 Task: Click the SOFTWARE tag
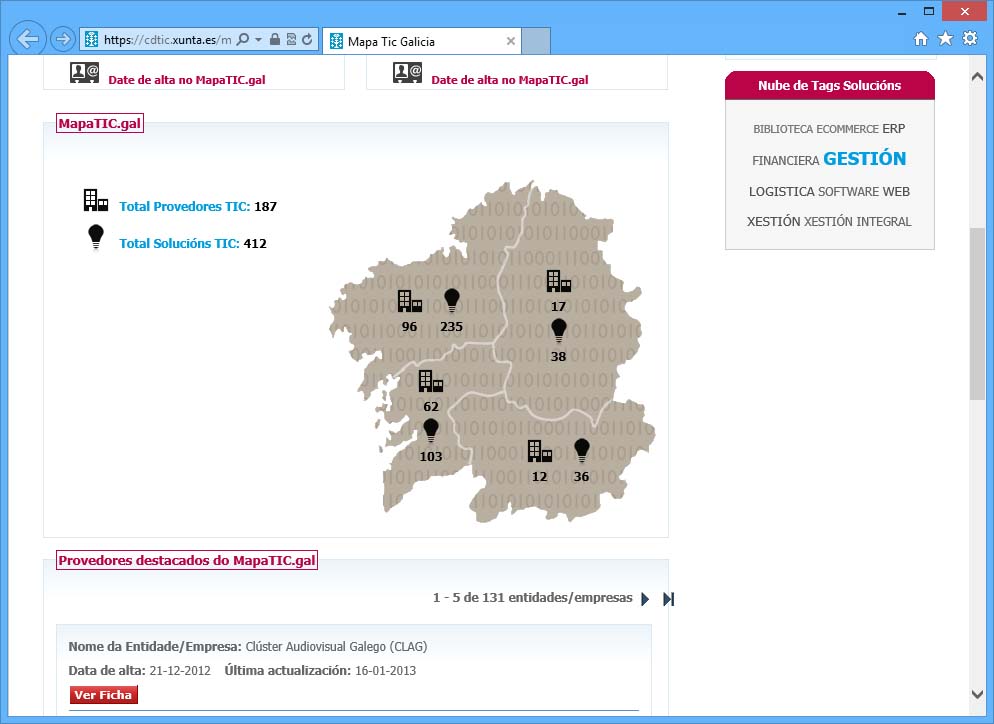pyautogui.click(x=848, y=191)
